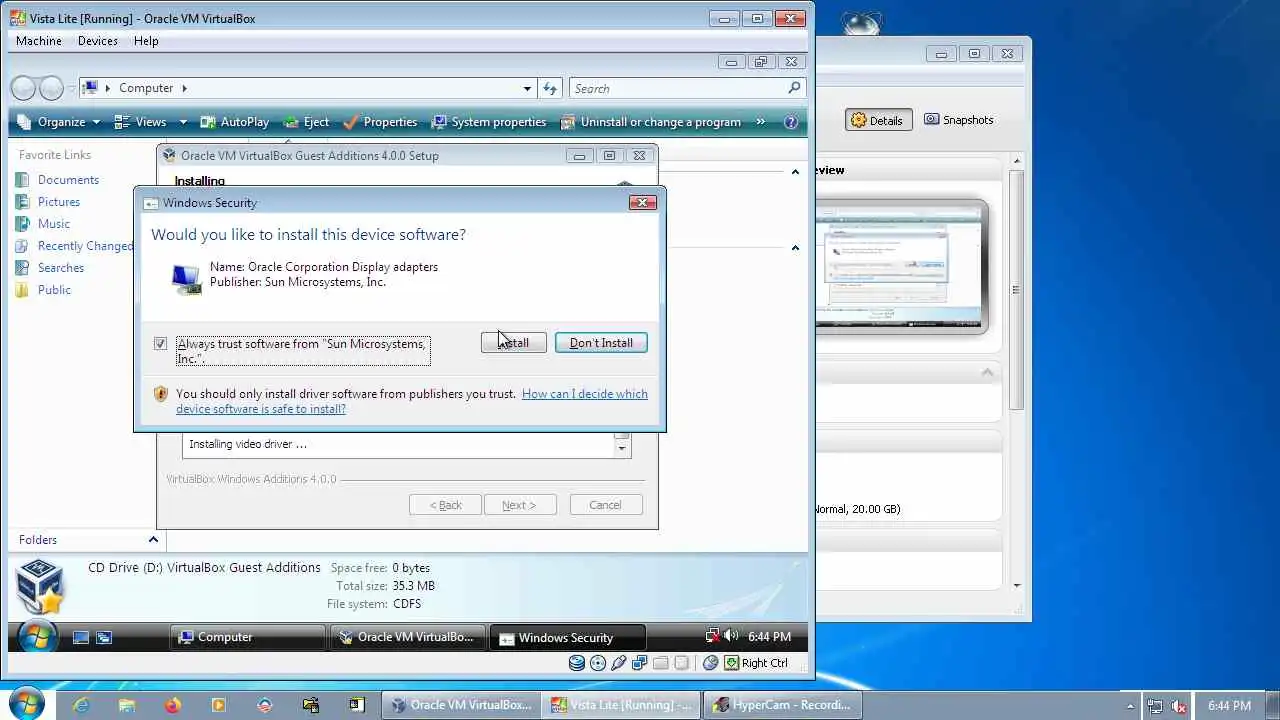Screen dimensions: 1280x720
Task: Open Windows Media Player from host taskbar
Action: coord(219,705)
